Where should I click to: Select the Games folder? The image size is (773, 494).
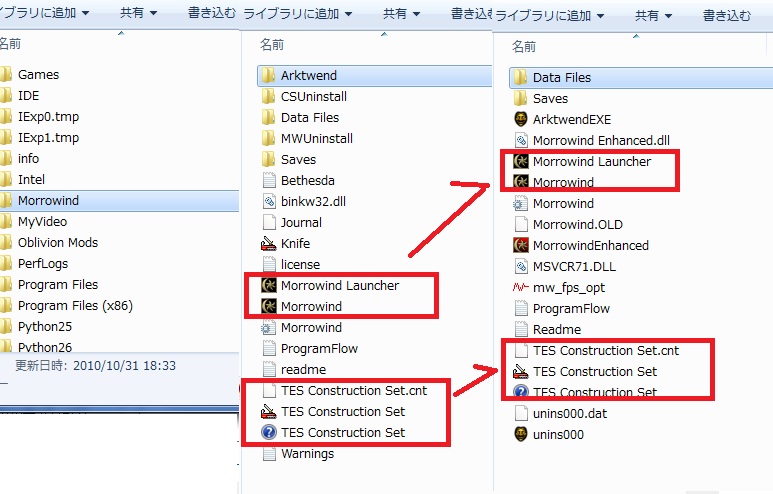click(38, 75)
